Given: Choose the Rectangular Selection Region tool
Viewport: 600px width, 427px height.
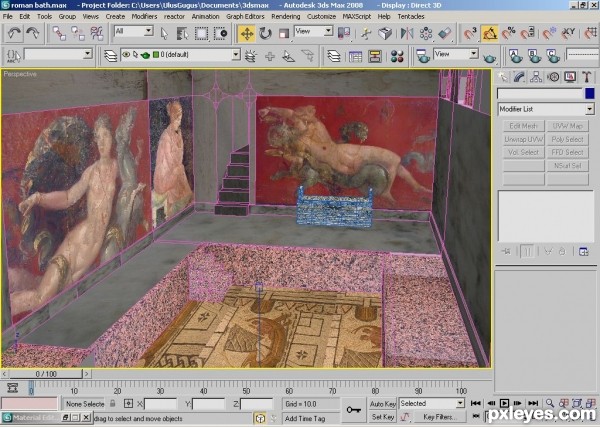Looking at the screenshot, I should pyautogui.click(x=201, y=34).
